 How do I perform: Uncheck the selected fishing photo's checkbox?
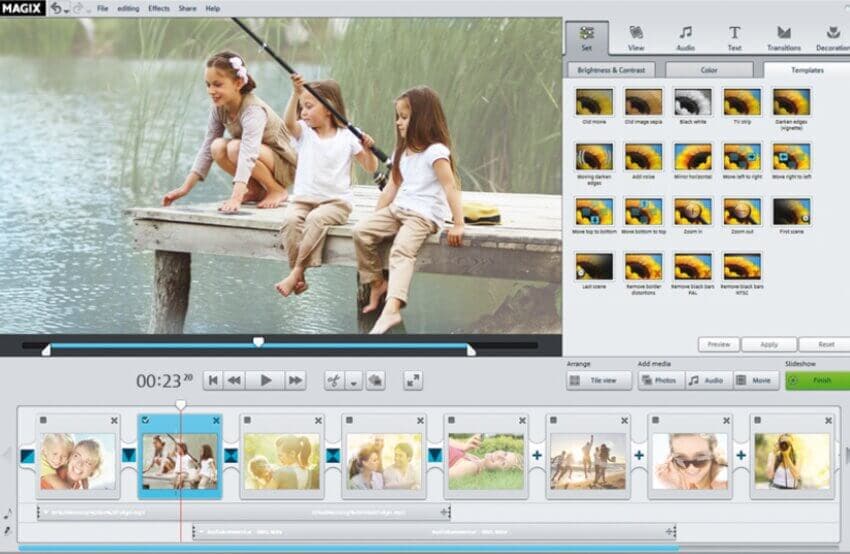click(145, 420)
